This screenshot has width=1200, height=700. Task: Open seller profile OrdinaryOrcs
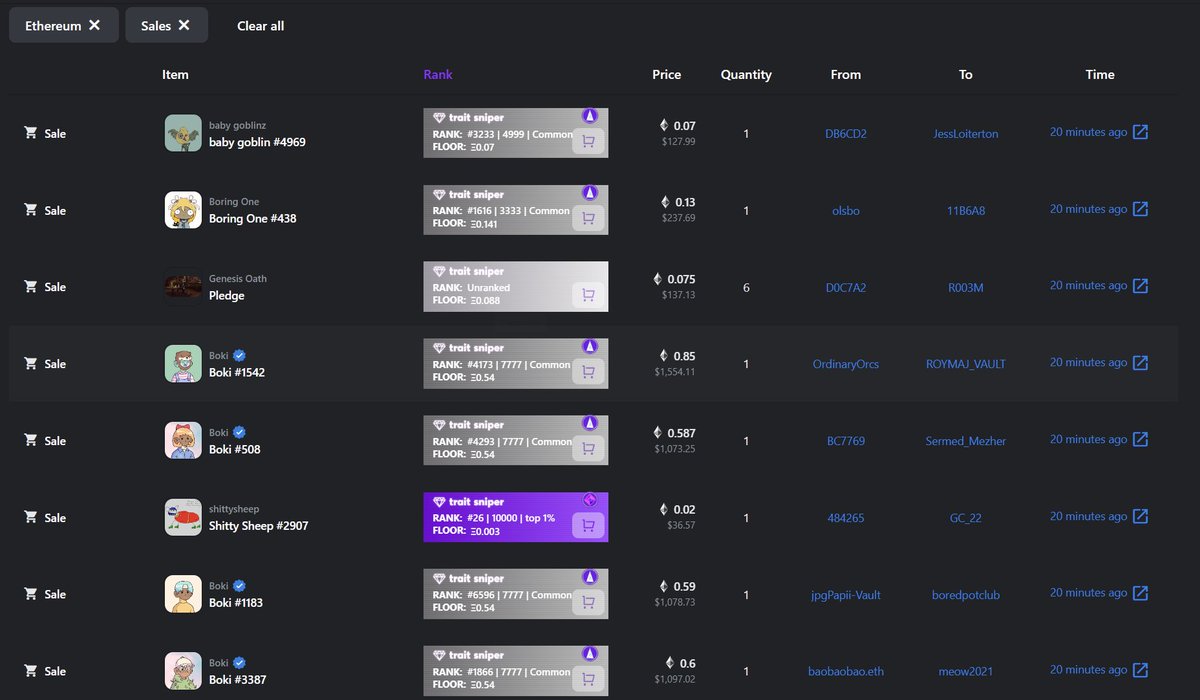pos(846,364)
